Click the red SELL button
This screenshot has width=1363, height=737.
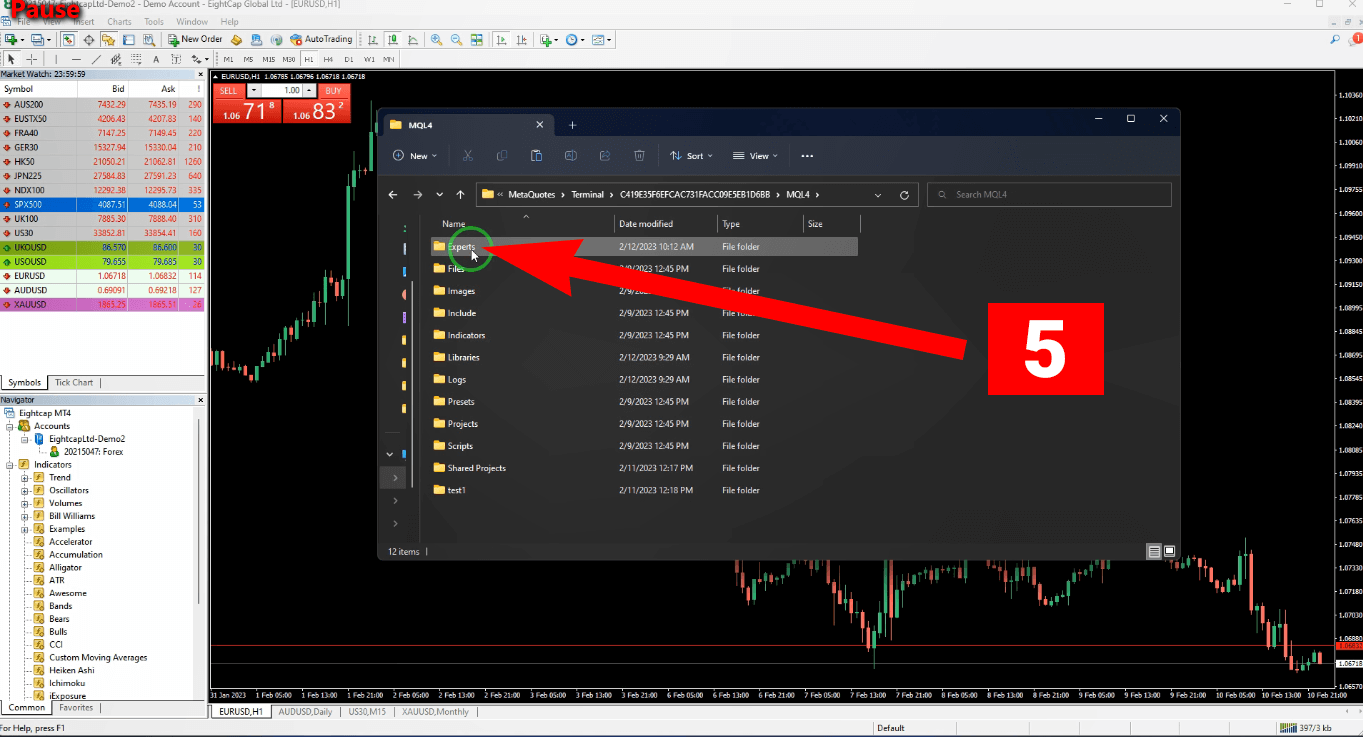coord(229,91)
